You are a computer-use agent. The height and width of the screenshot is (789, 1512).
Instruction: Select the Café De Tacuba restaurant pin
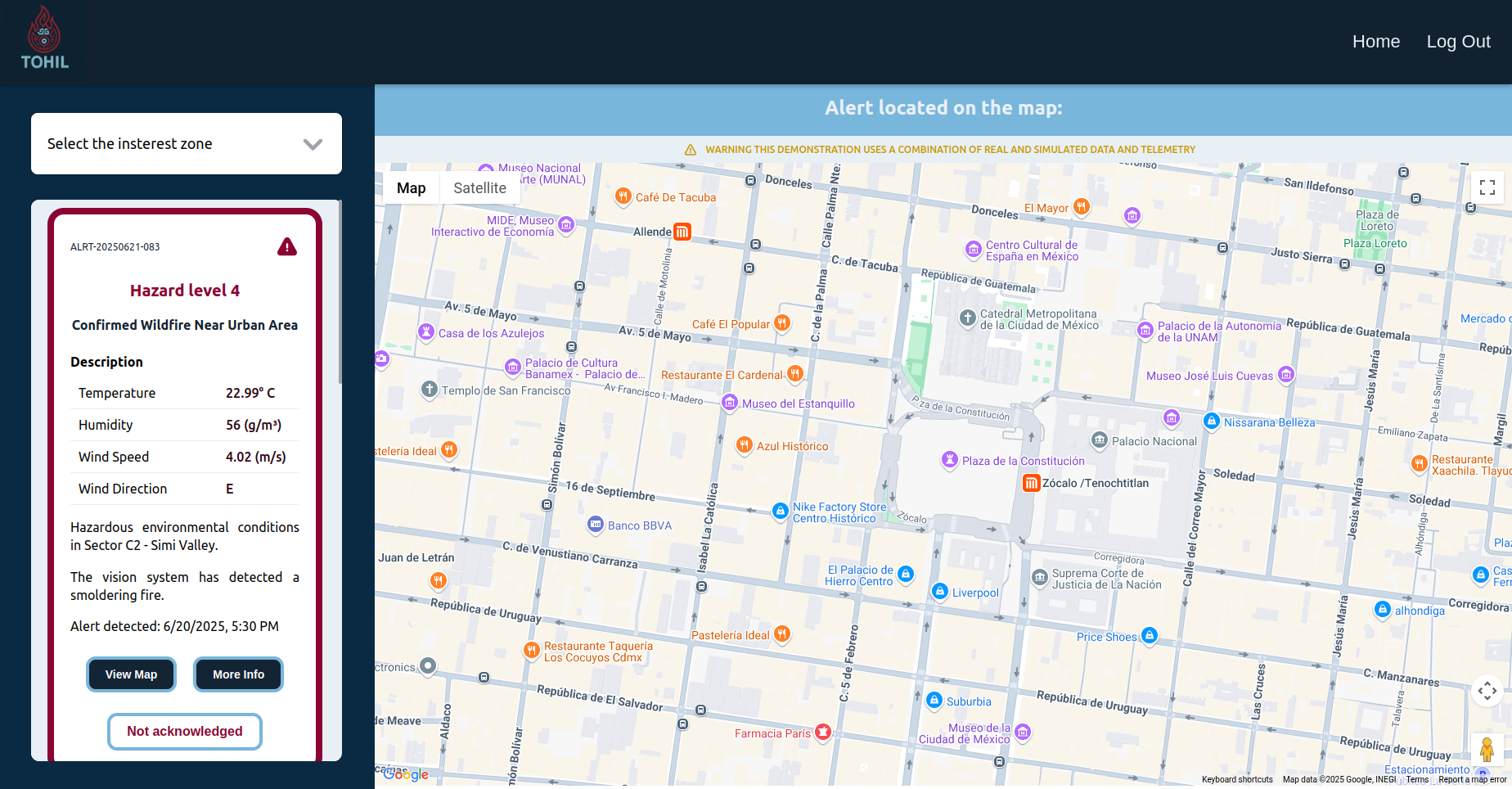(623, 196)
